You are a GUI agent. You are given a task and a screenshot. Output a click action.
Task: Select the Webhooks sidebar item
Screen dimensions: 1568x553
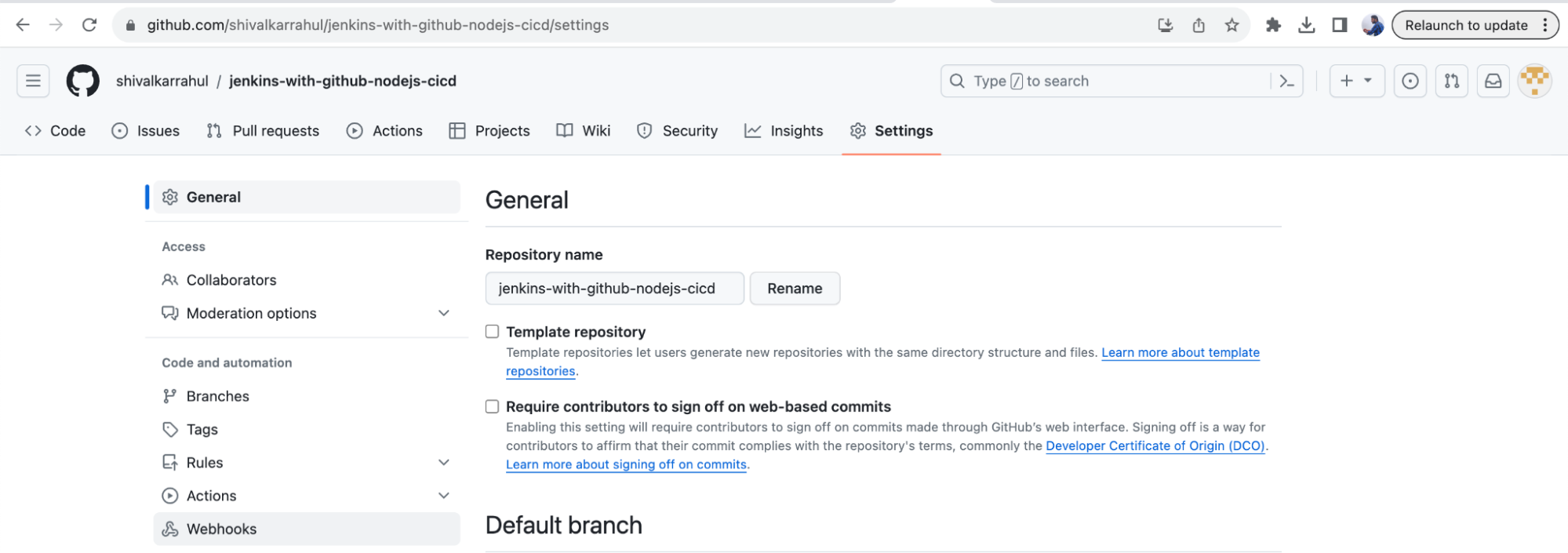pyautogui.click(x=221, y=528)
